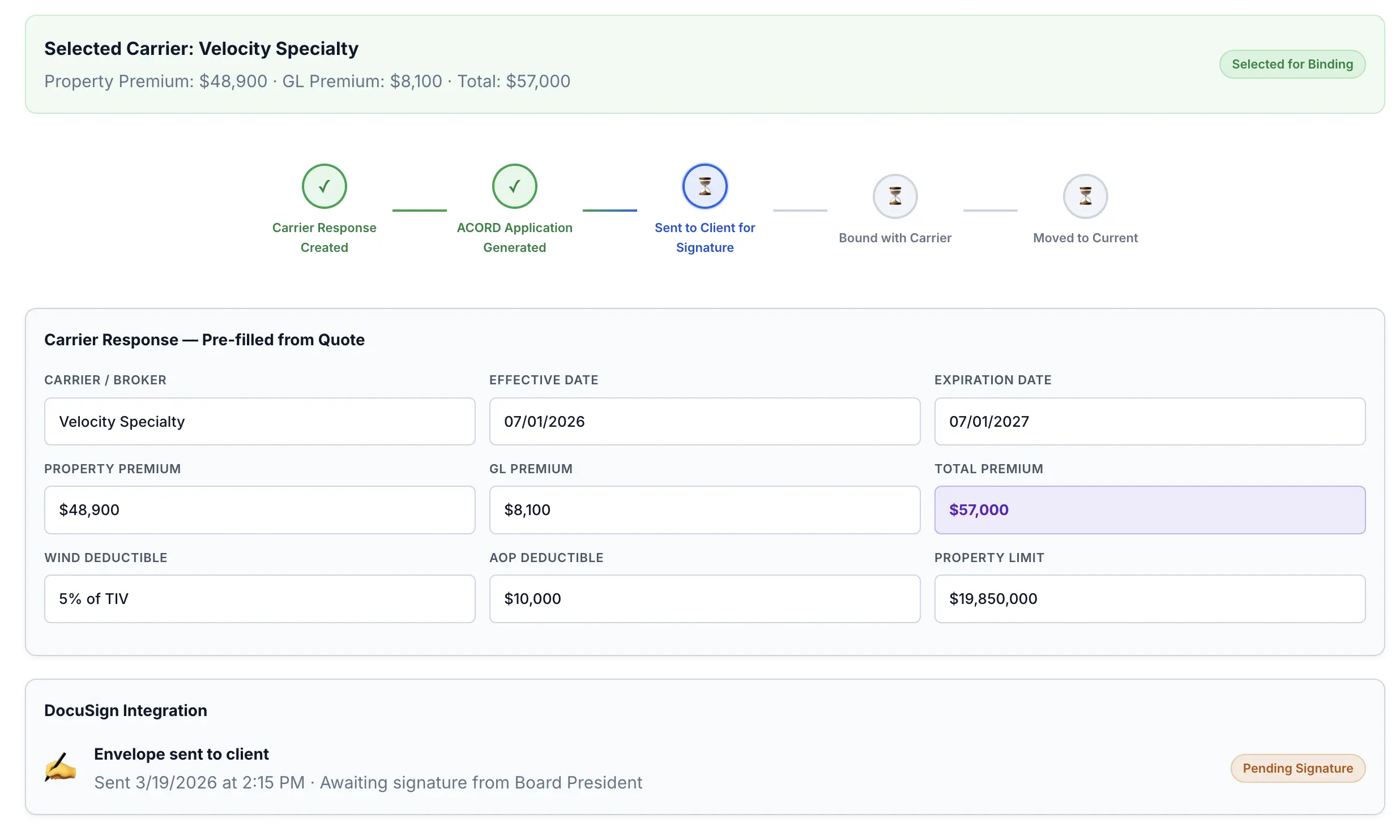Viewport: 1400px width, 840px height.
Task: Click the Effective Date field
Action: click(x=705, y=421)
